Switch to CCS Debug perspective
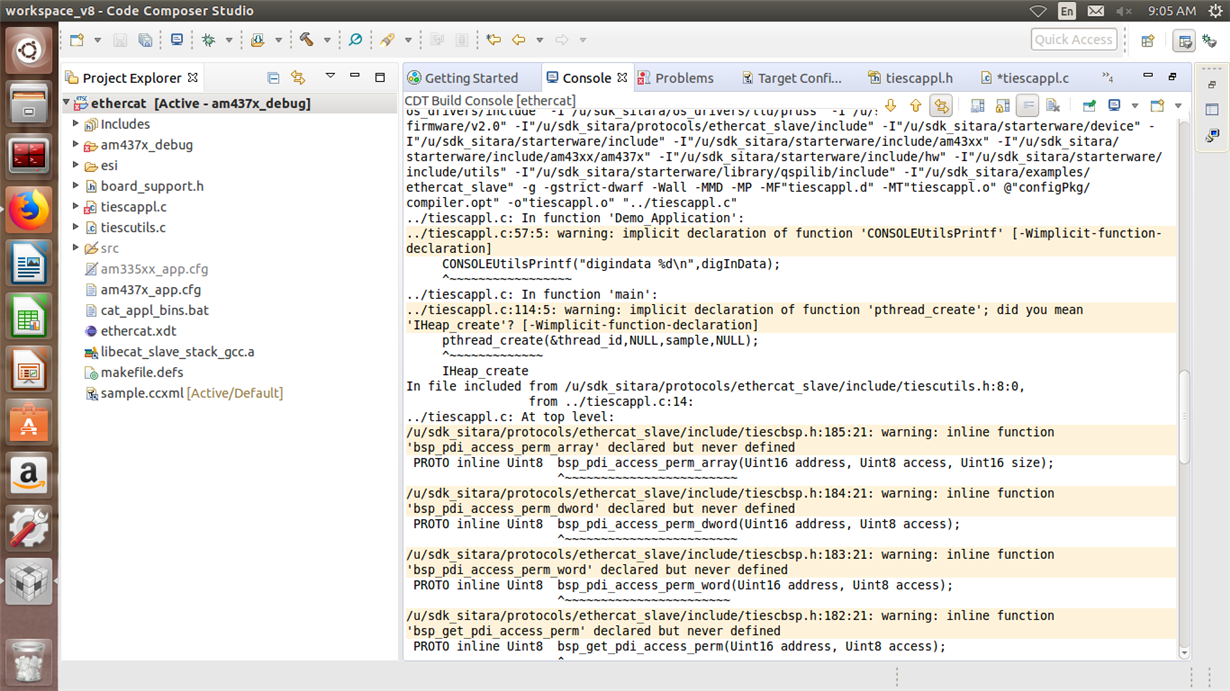The width and height of the screenshot is (1230, 691). coord(1210,41)
